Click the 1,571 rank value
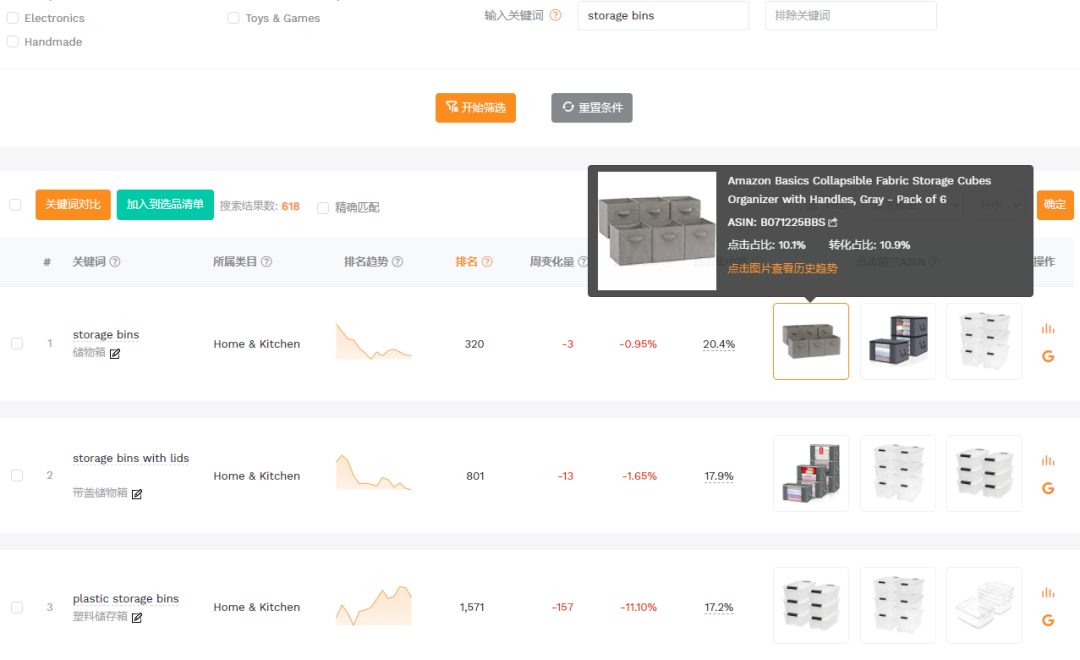1080x660 pixels. coord(472,607)
